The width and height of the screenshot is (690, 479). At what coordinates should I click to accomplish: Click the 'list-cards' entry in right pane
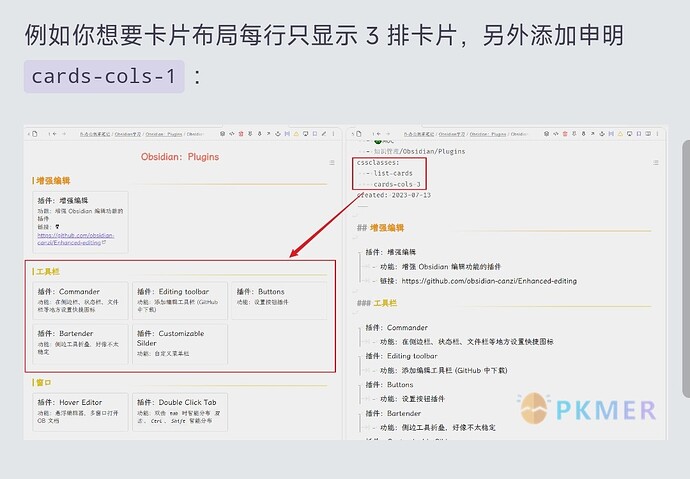point(393,173)
